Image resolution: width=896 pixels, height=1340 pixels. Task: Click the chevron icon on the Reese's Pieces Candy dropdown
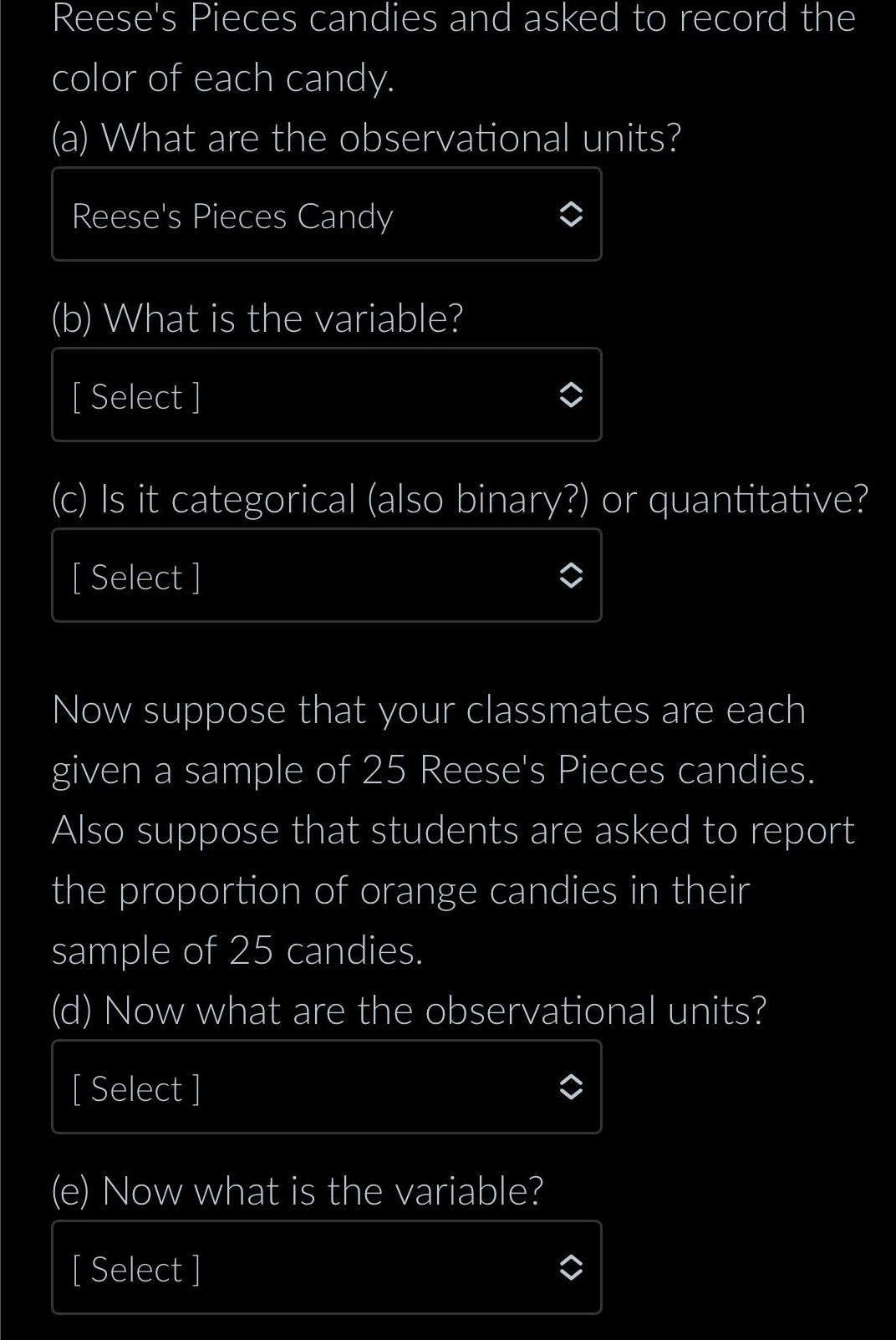(573, 215)
